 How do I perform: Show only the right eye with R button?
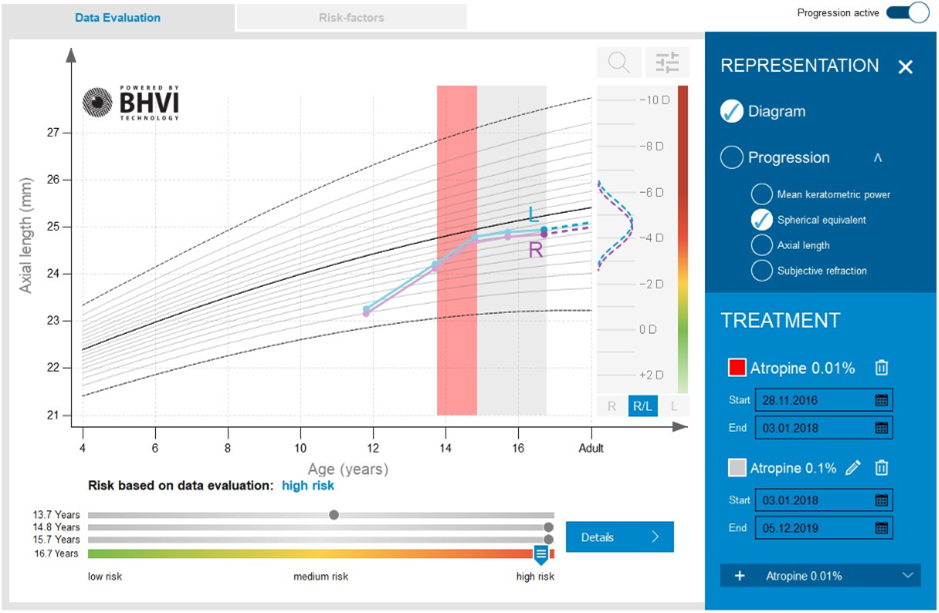612,406
